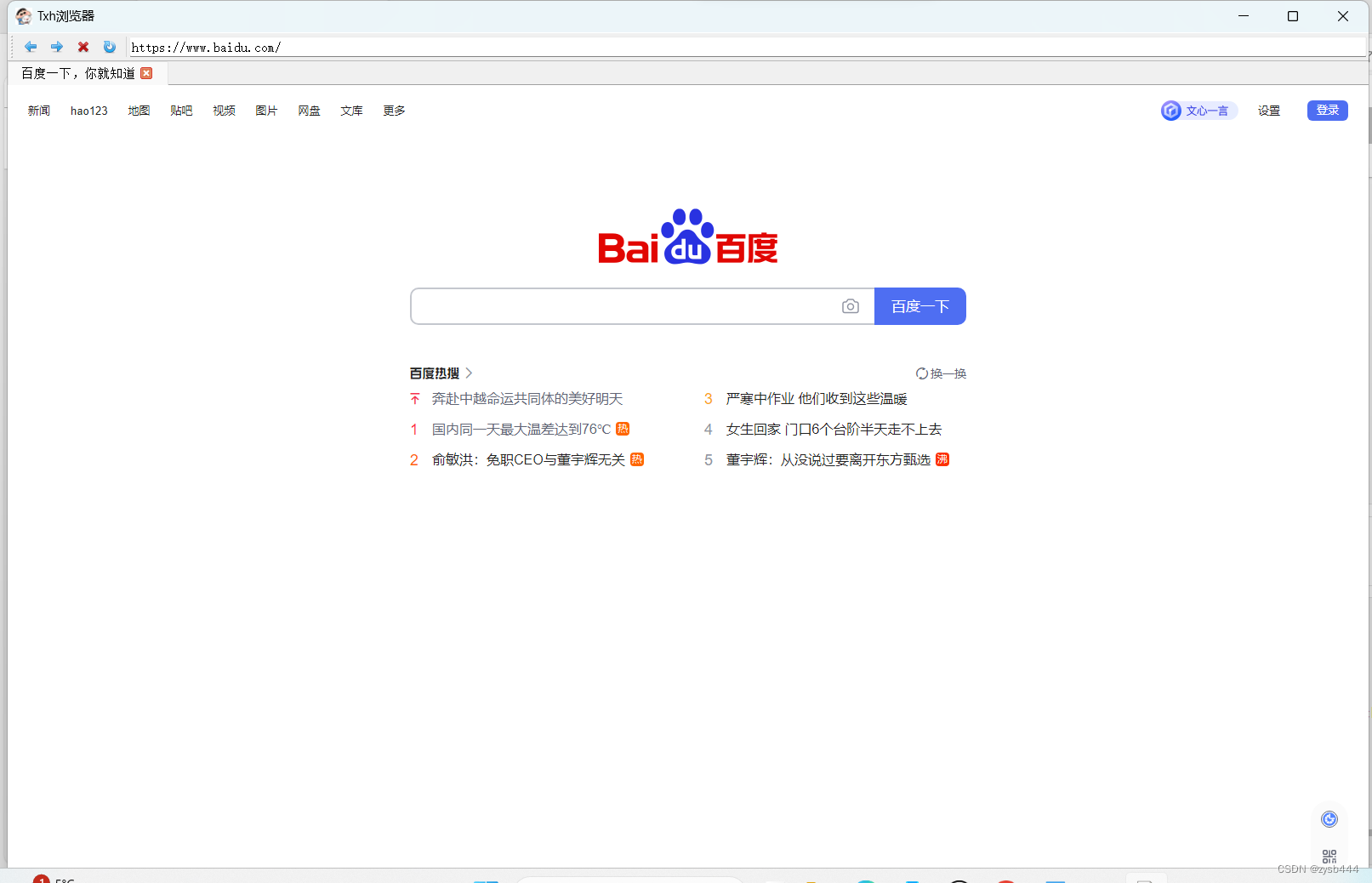The image size is (1372, 883).
Task: Click the browser back arrow icon
Action: [x=31, y=47]
